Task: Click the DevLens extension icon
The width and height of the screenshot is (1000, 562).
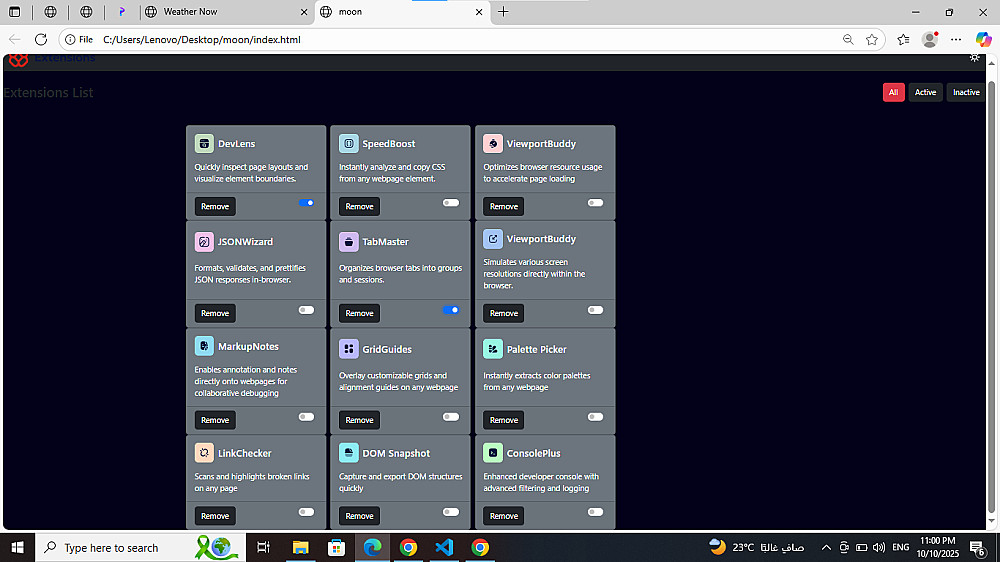Action: click(204, 144)
